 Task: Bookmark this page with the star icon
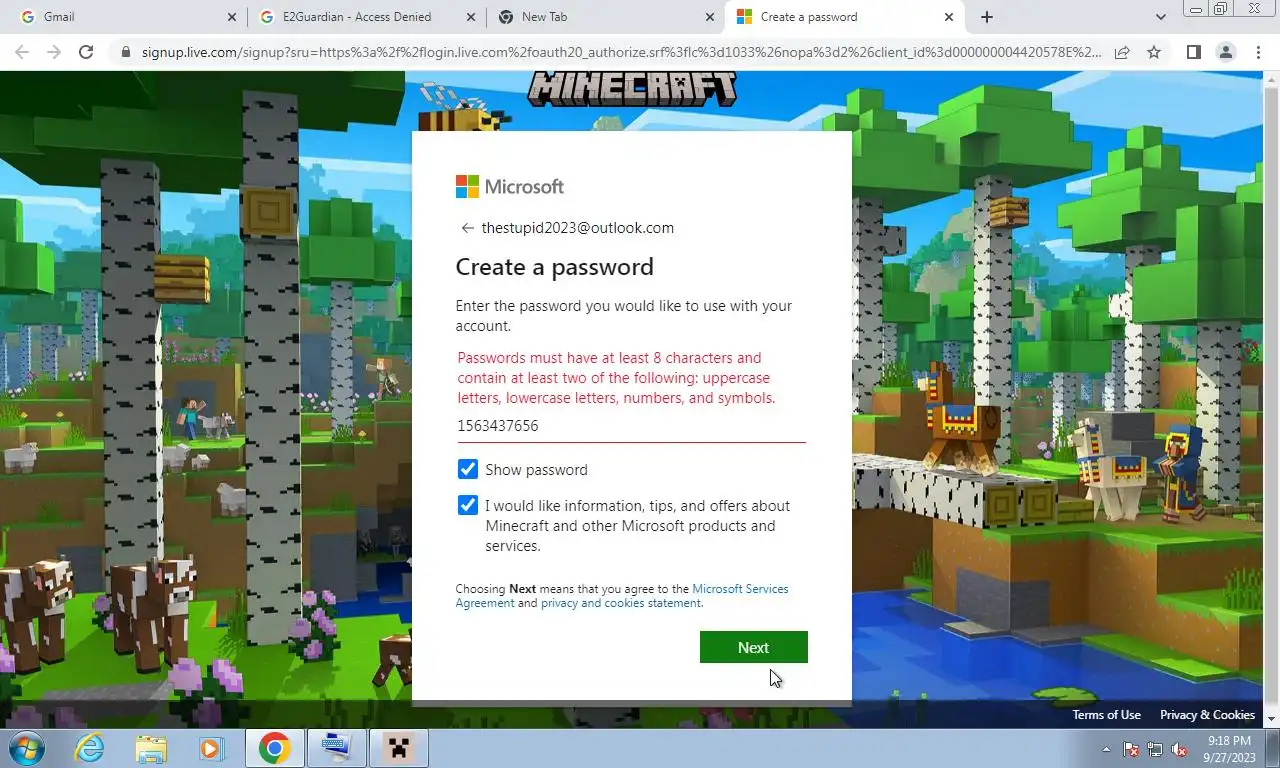click(x=1154, y=52)
